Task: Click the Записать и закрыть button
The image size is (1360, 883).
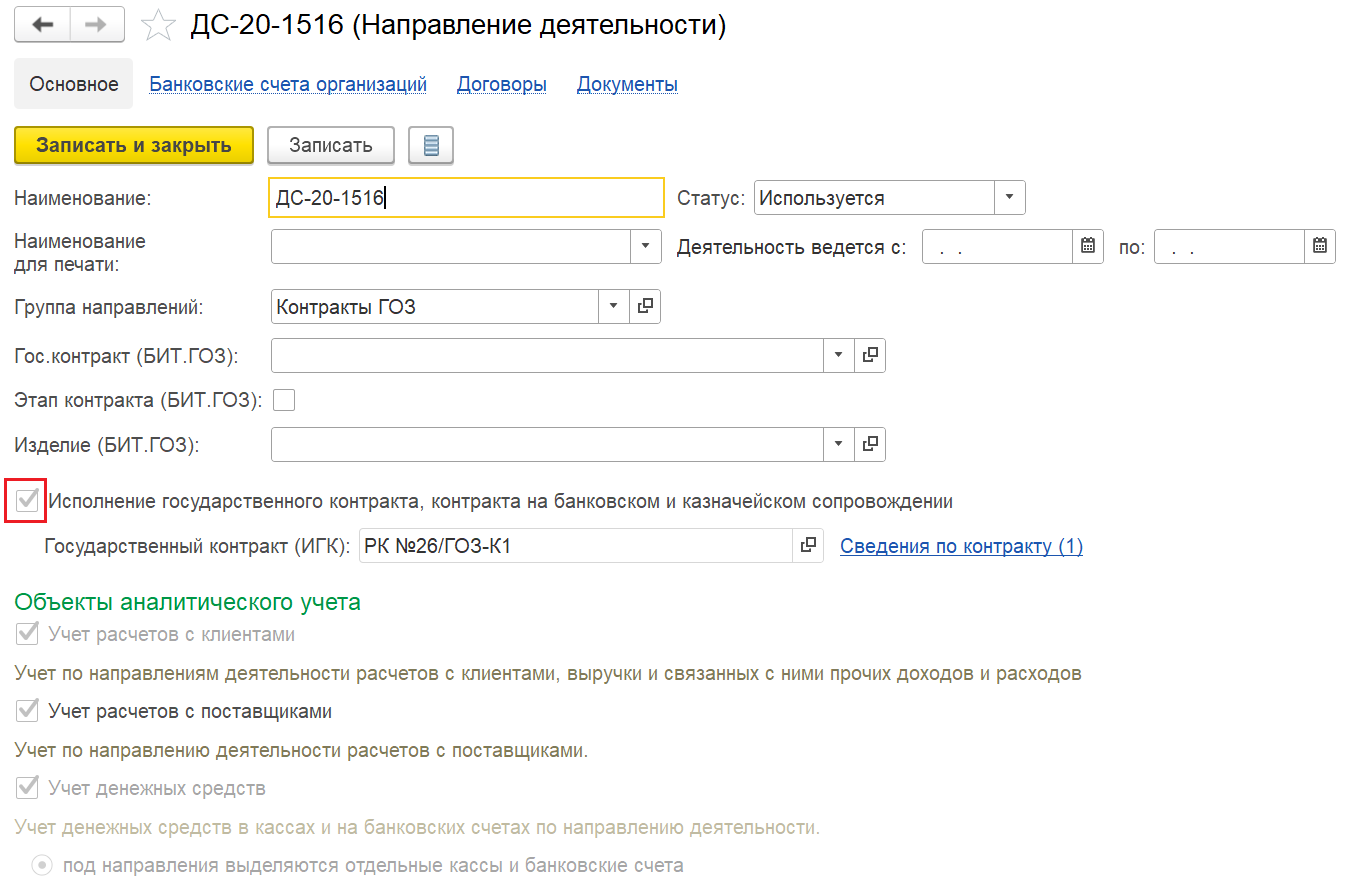Action: pyautogui.click(x=134, y=145)
